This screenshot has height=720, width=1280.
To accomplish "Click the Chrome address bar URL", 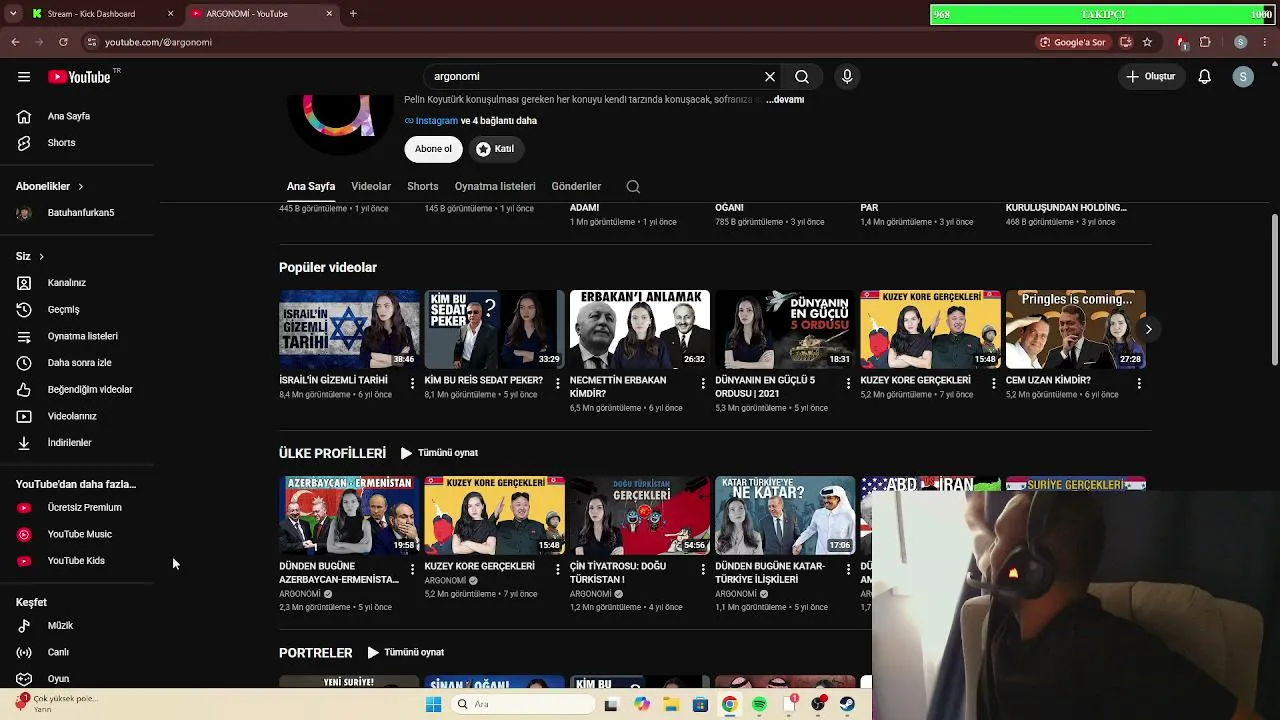I will point(158,42).
